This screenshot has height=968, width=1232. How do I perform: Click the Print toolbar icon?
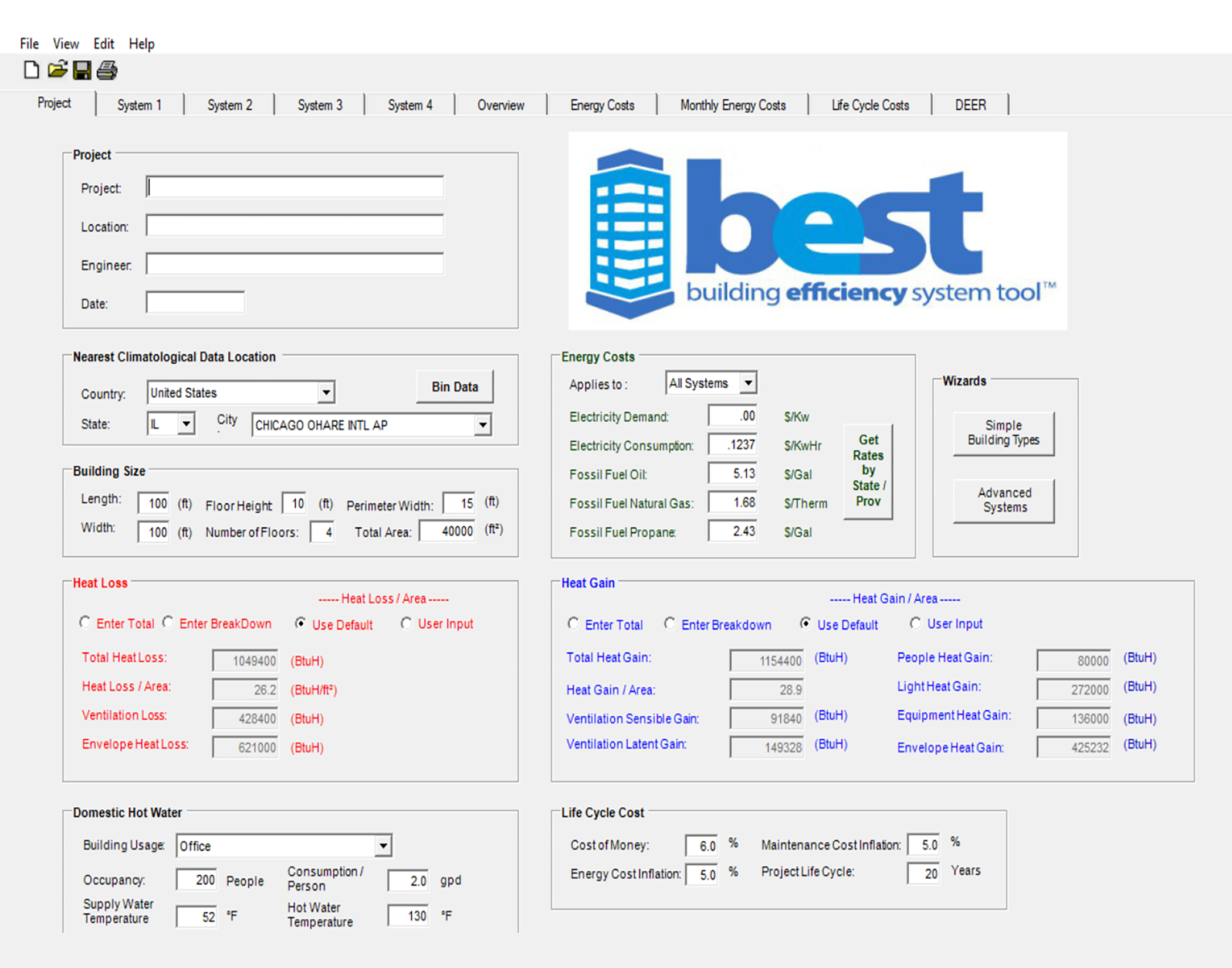(107, 70)
